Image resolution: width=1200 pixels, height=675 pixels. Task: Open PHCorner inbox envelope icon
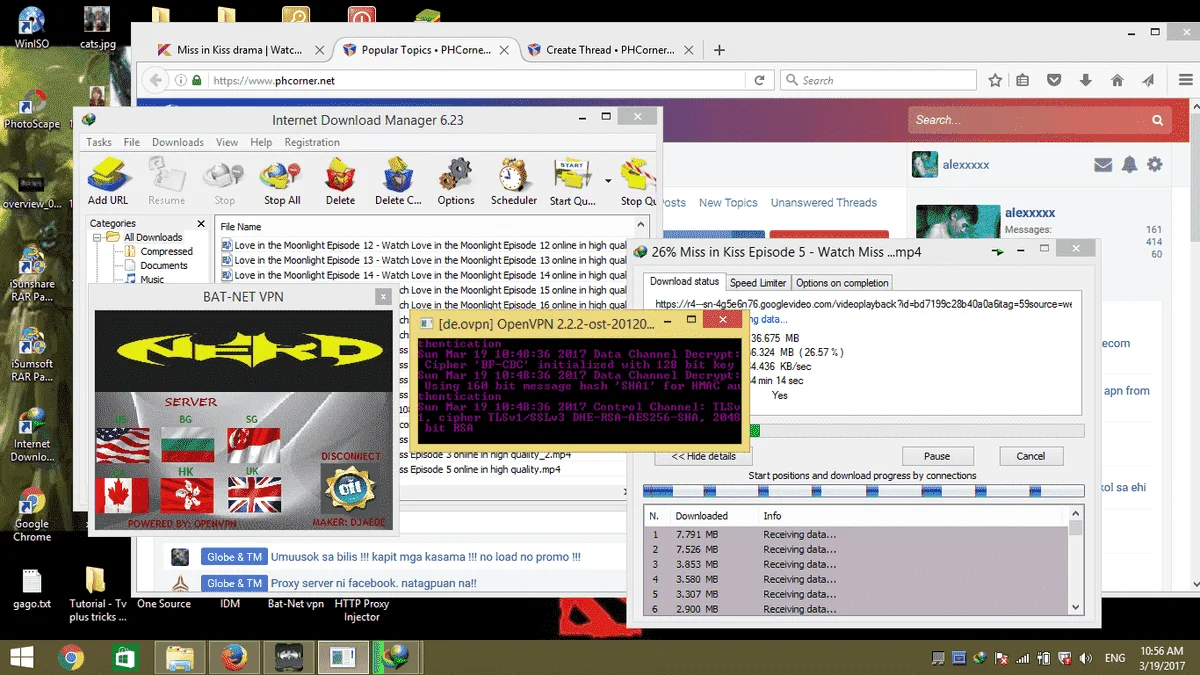click(1103, 164)
